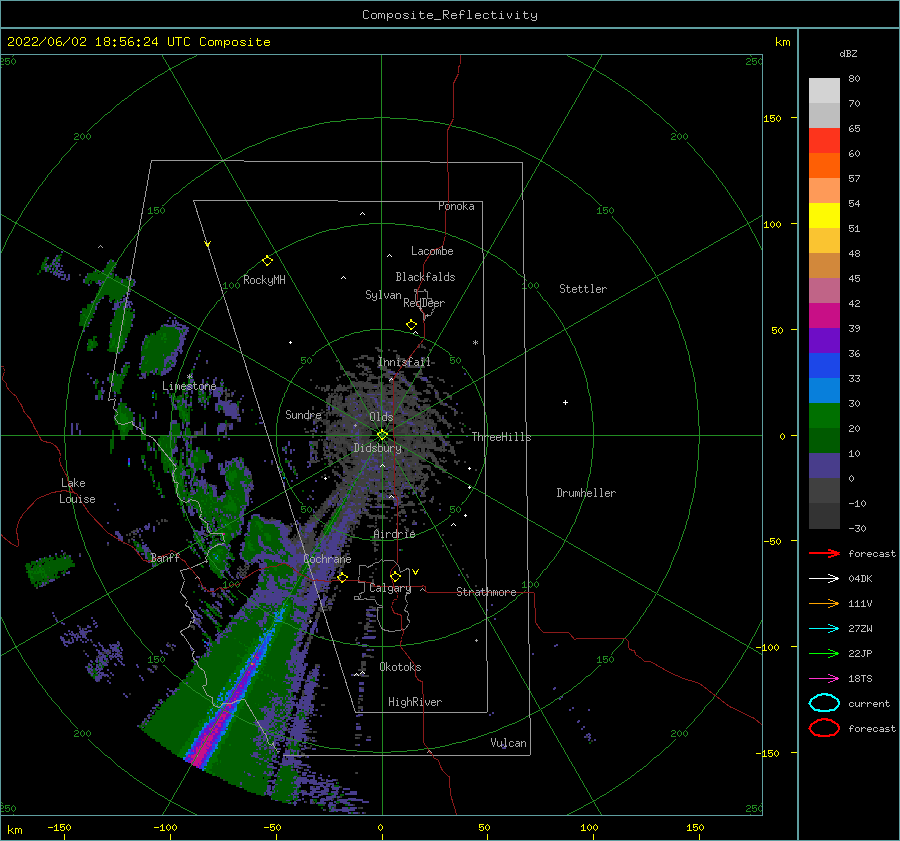Click the Drumheller town label

coord(586,493)
